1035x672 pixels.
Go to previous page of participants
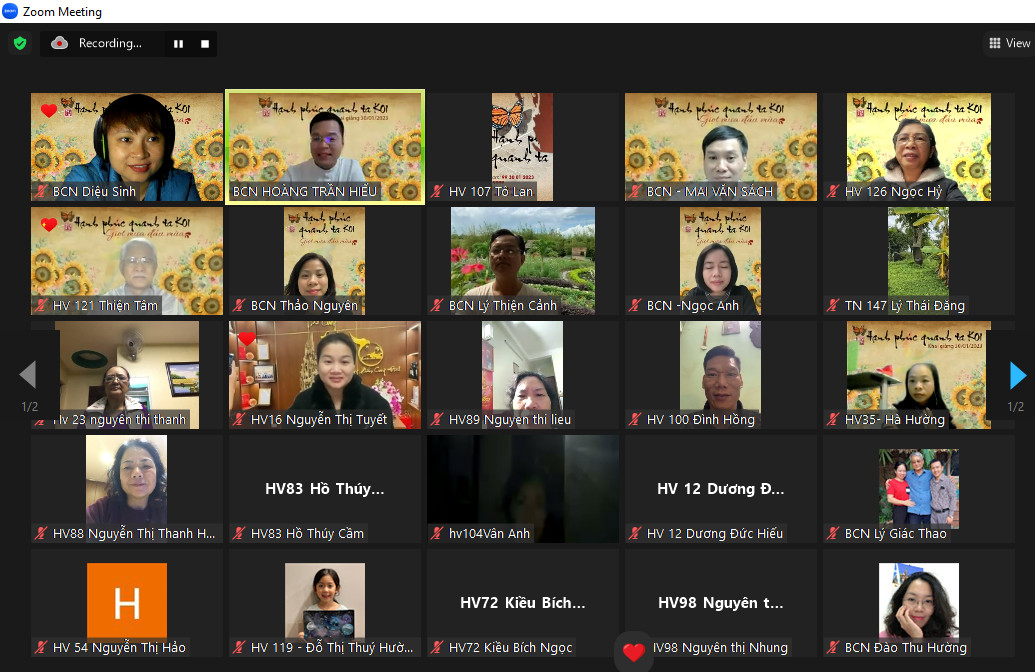(28, 375)
